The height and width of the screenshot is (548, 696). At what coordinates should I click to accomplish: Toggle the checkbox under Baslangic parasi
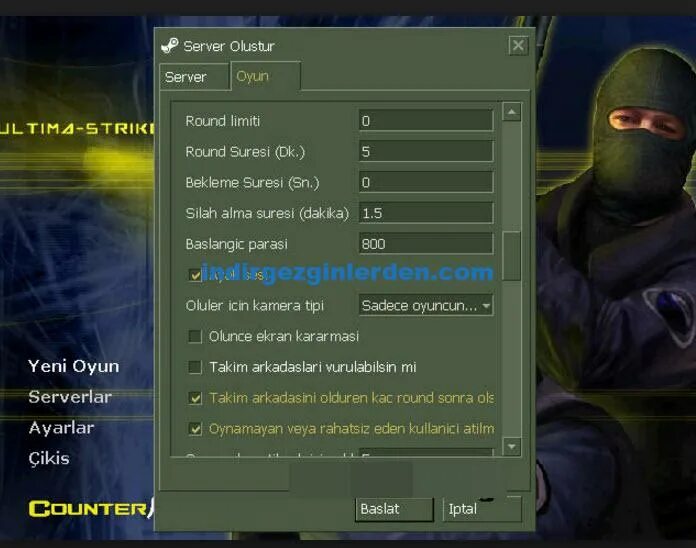[195, 275]
